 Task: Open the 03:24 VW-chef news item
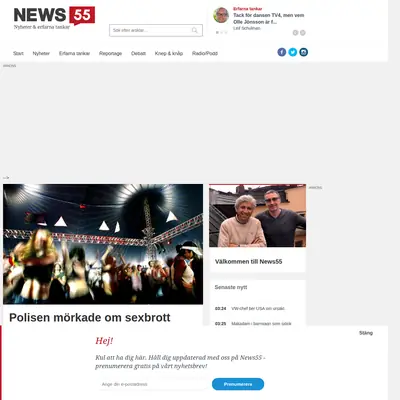coord(250,309)
